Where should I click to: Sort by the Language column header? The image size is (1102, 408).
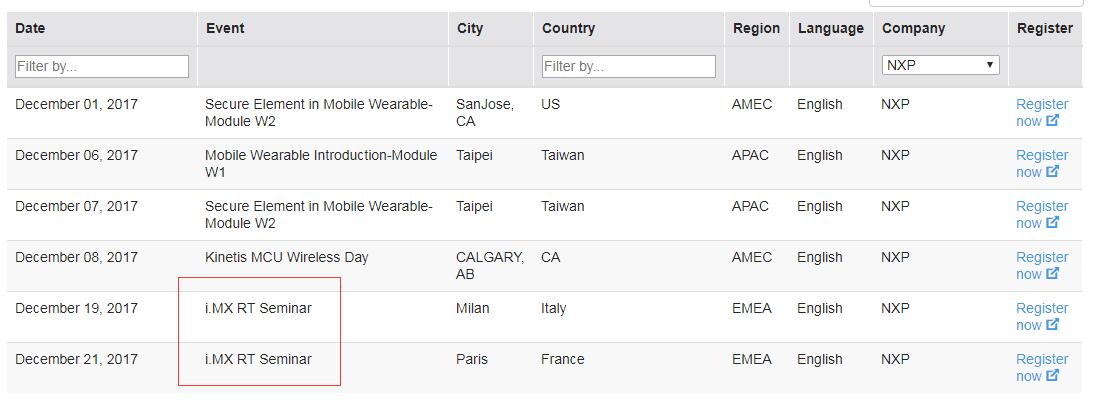tap(831, 29)
